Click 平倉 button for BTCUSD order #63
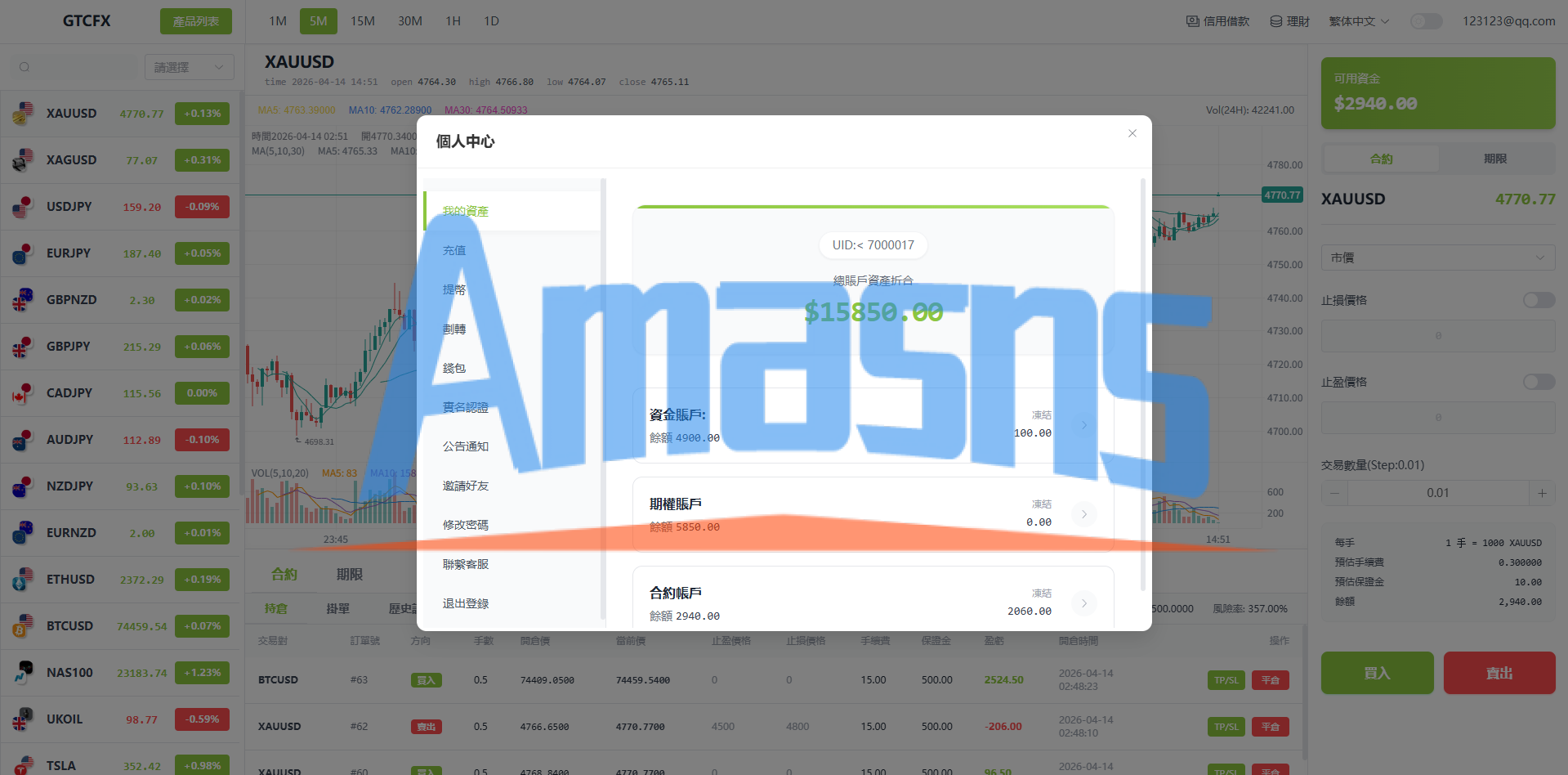 [x=1271, y=680]
